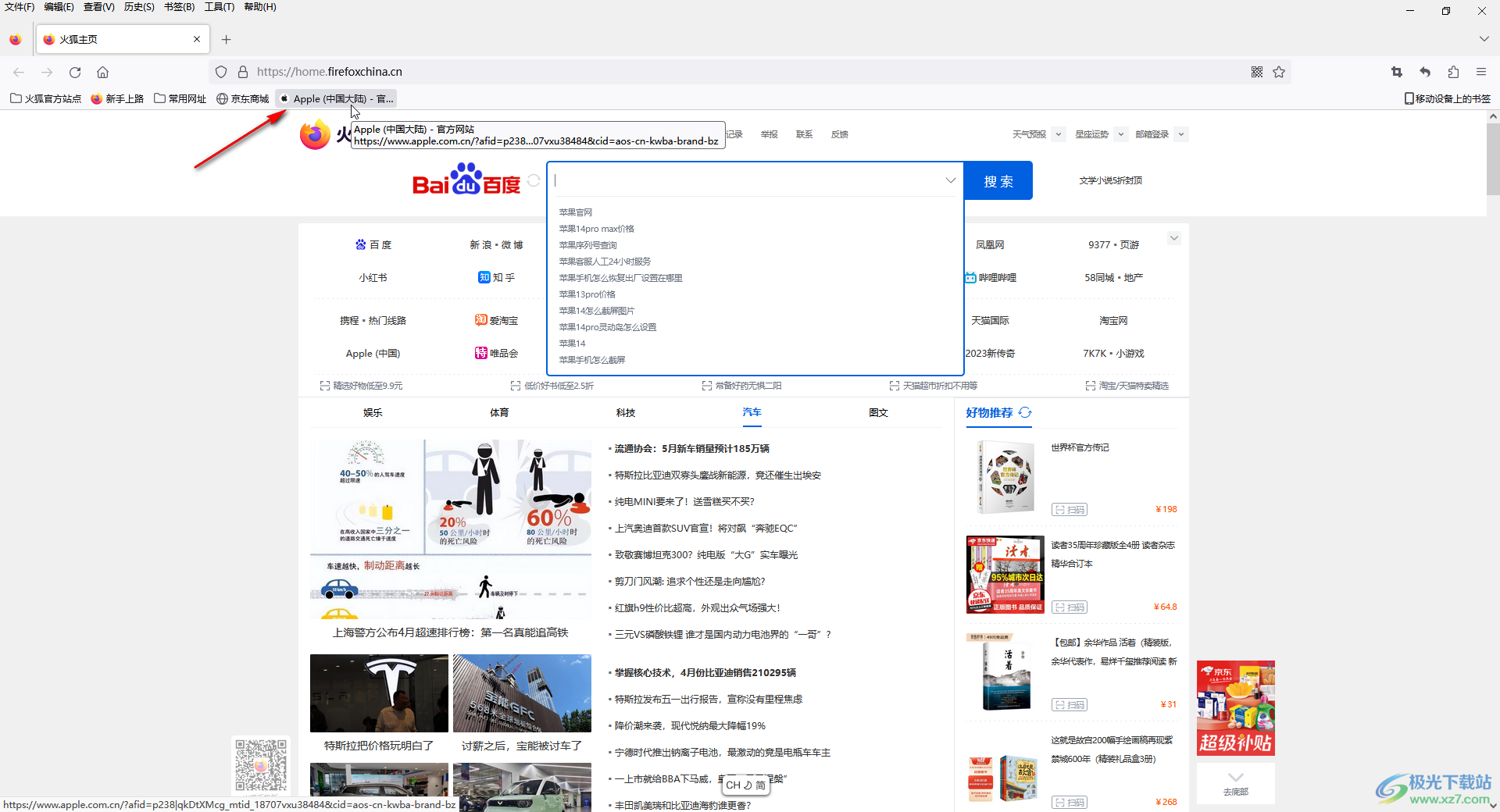Viewport: 1500px width, 812px height.
Task: List all tabs via the tab bar chevron
Action: point(1484,39)
